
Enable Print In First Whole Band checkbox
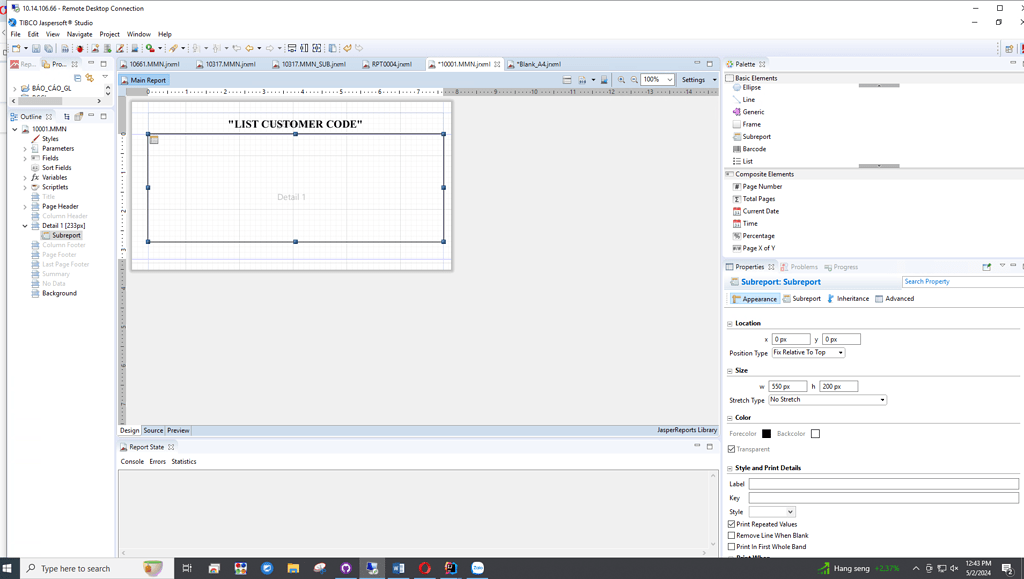coord(731,546)
